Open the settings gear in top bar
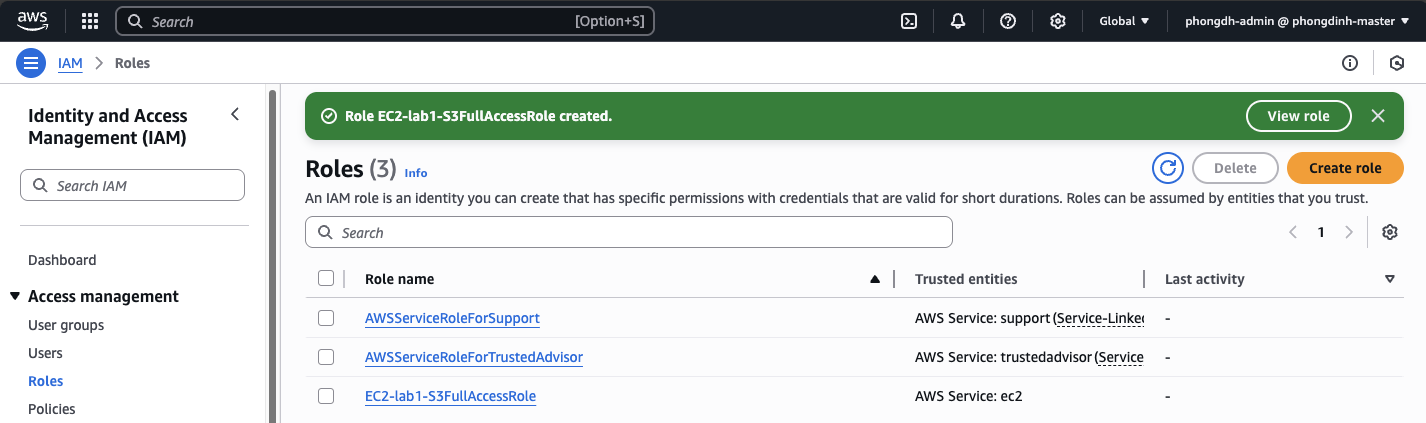 [x=1058, y=21]
